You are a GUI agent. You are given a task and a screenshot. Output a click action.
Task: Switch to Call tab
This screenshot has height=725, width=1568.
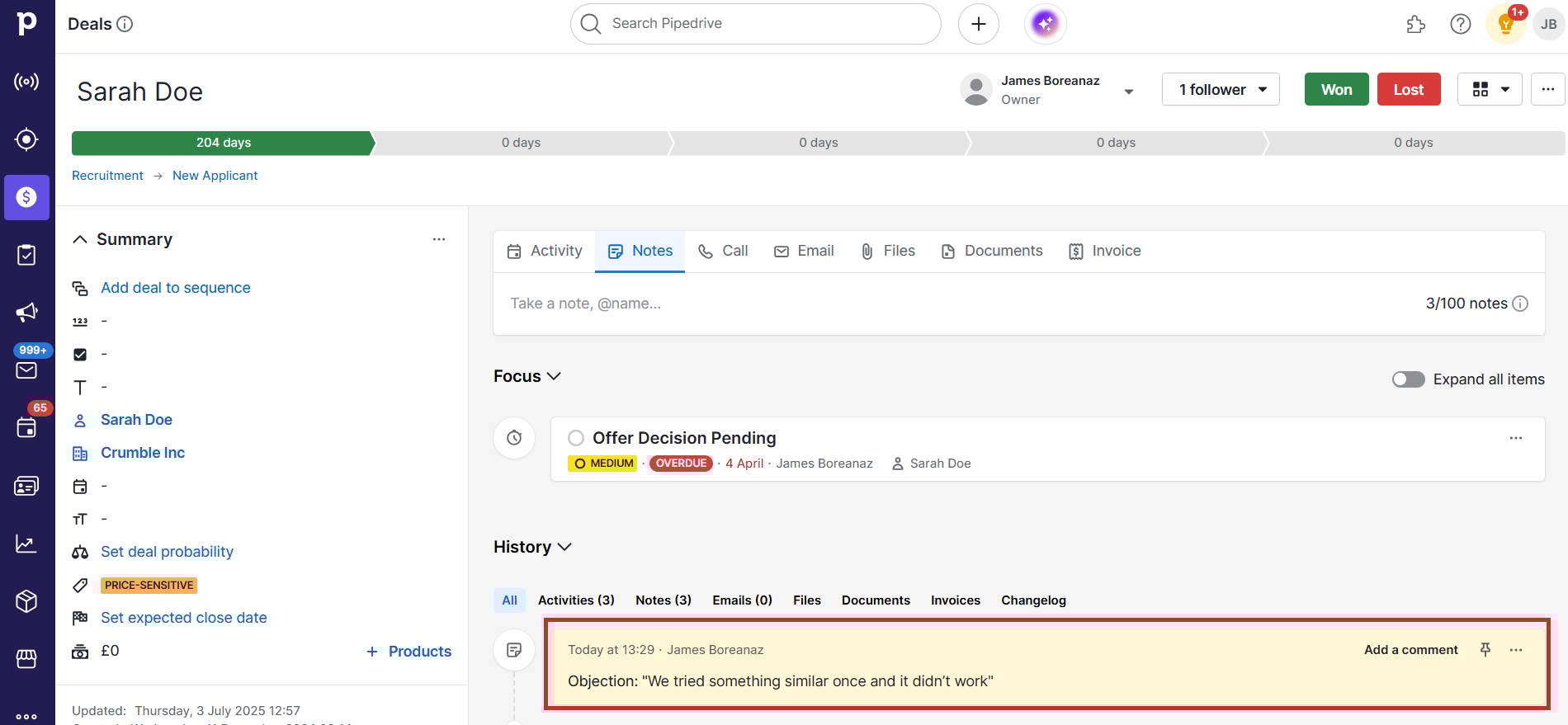tap(723, 251)
